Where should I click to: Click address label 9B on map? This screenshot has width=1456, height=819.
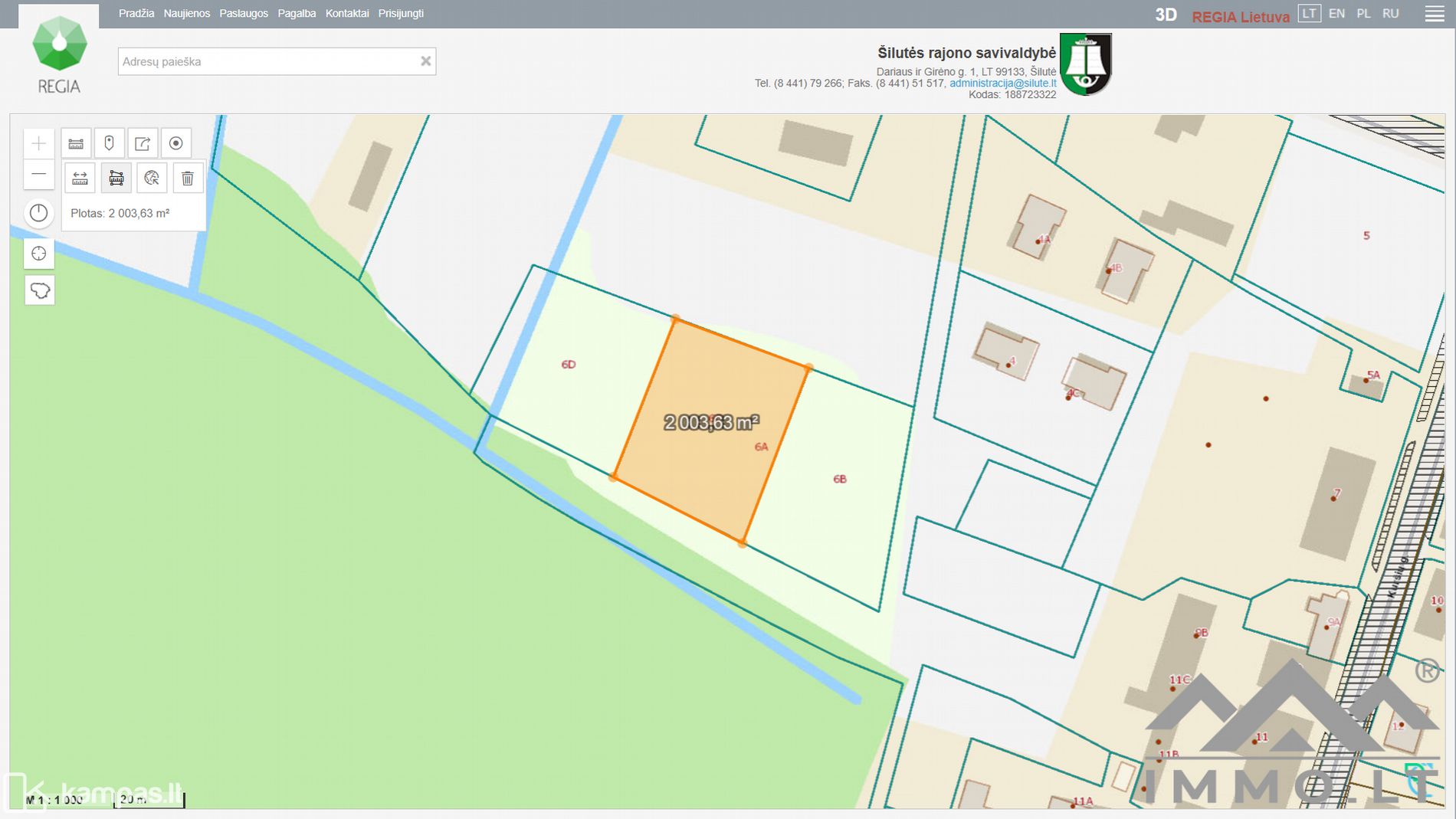(1202, 633)
